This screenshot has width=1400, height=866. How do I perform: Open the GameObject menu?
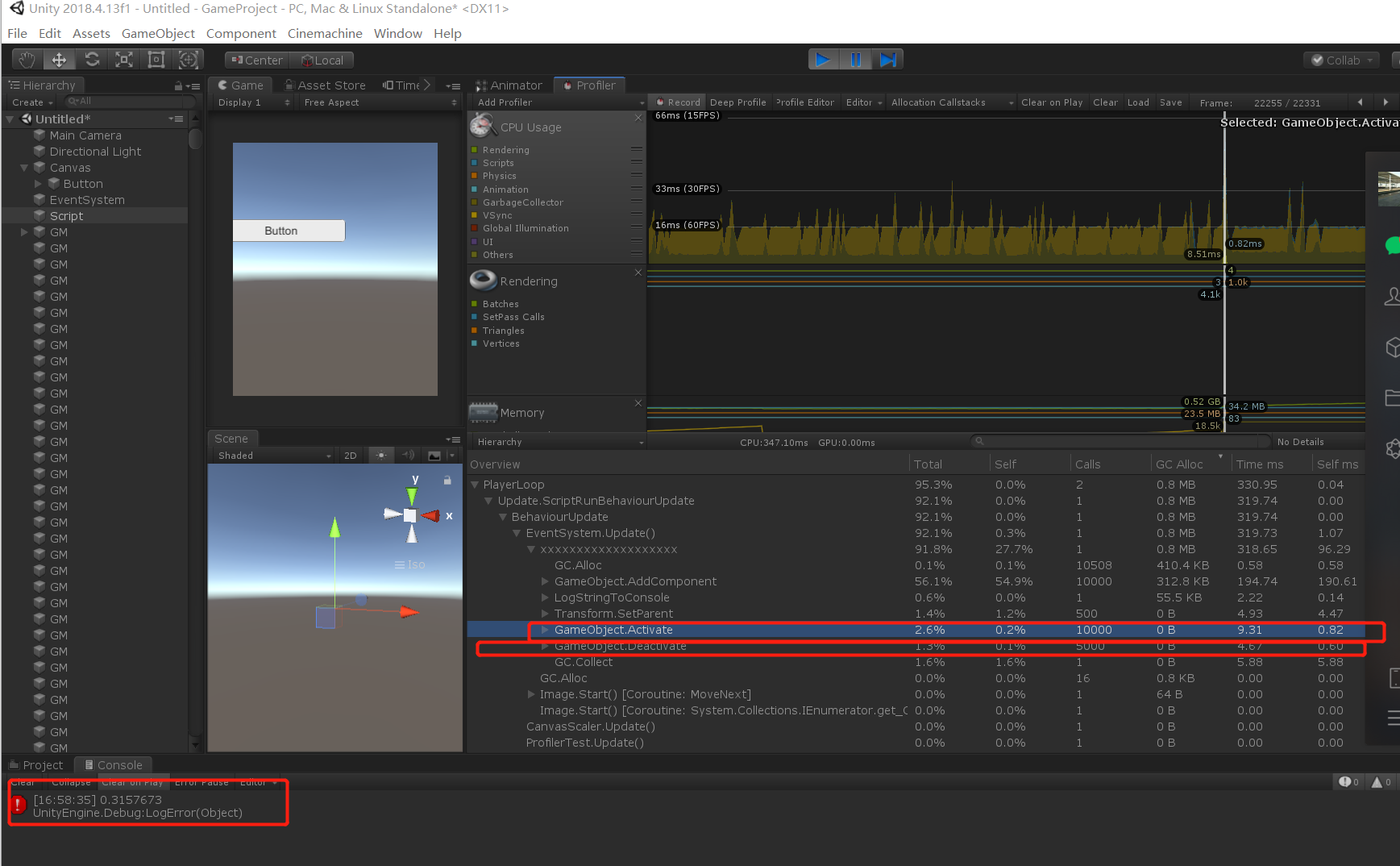point(158,33)
